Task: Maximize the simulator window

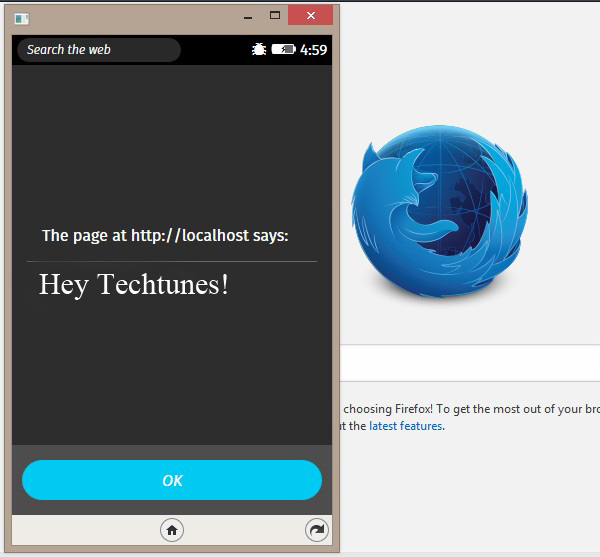Action: (275, 15)
